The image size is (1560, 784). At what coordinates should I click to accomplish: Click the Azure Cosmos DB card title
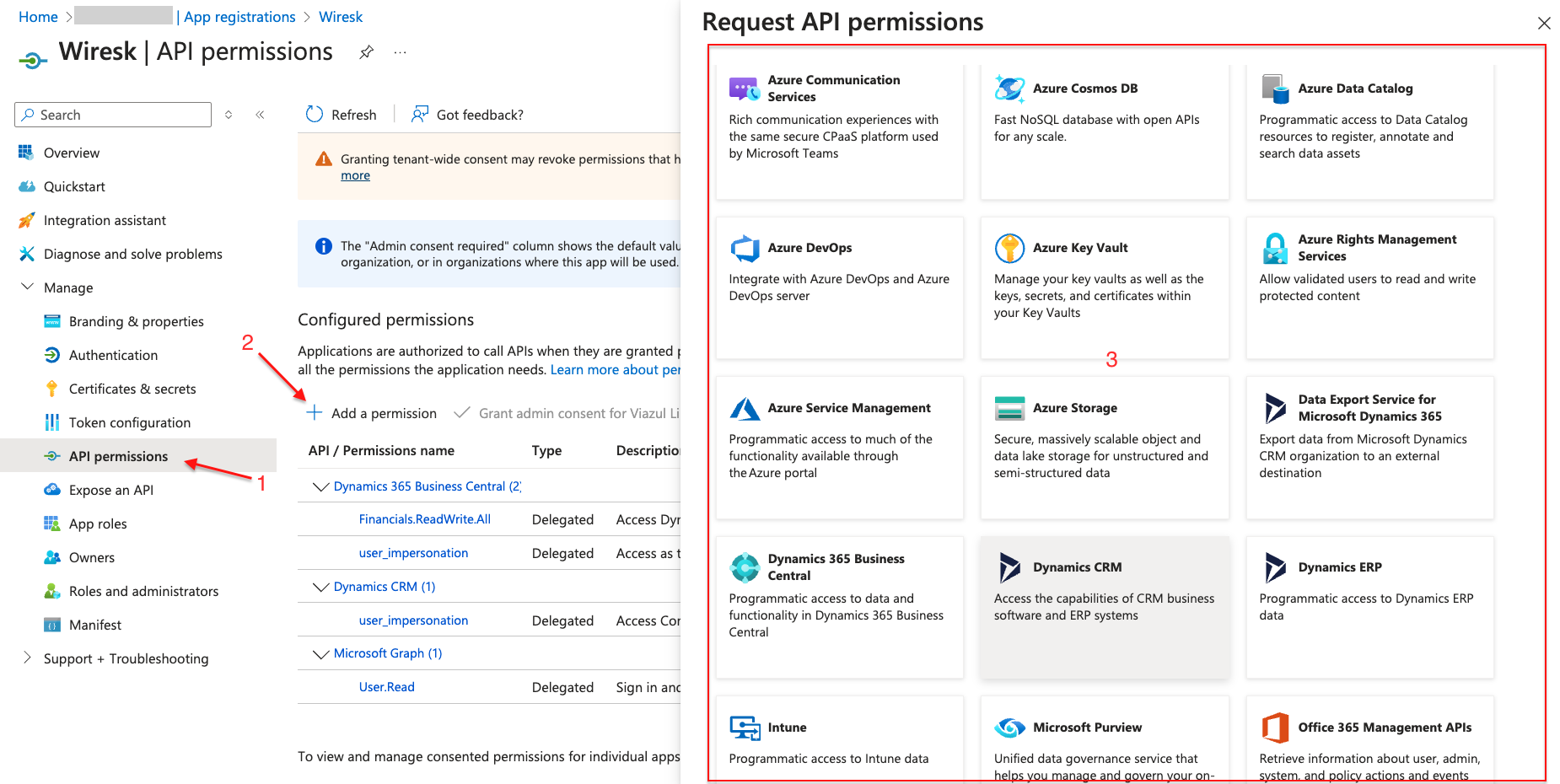(1085, 89)
